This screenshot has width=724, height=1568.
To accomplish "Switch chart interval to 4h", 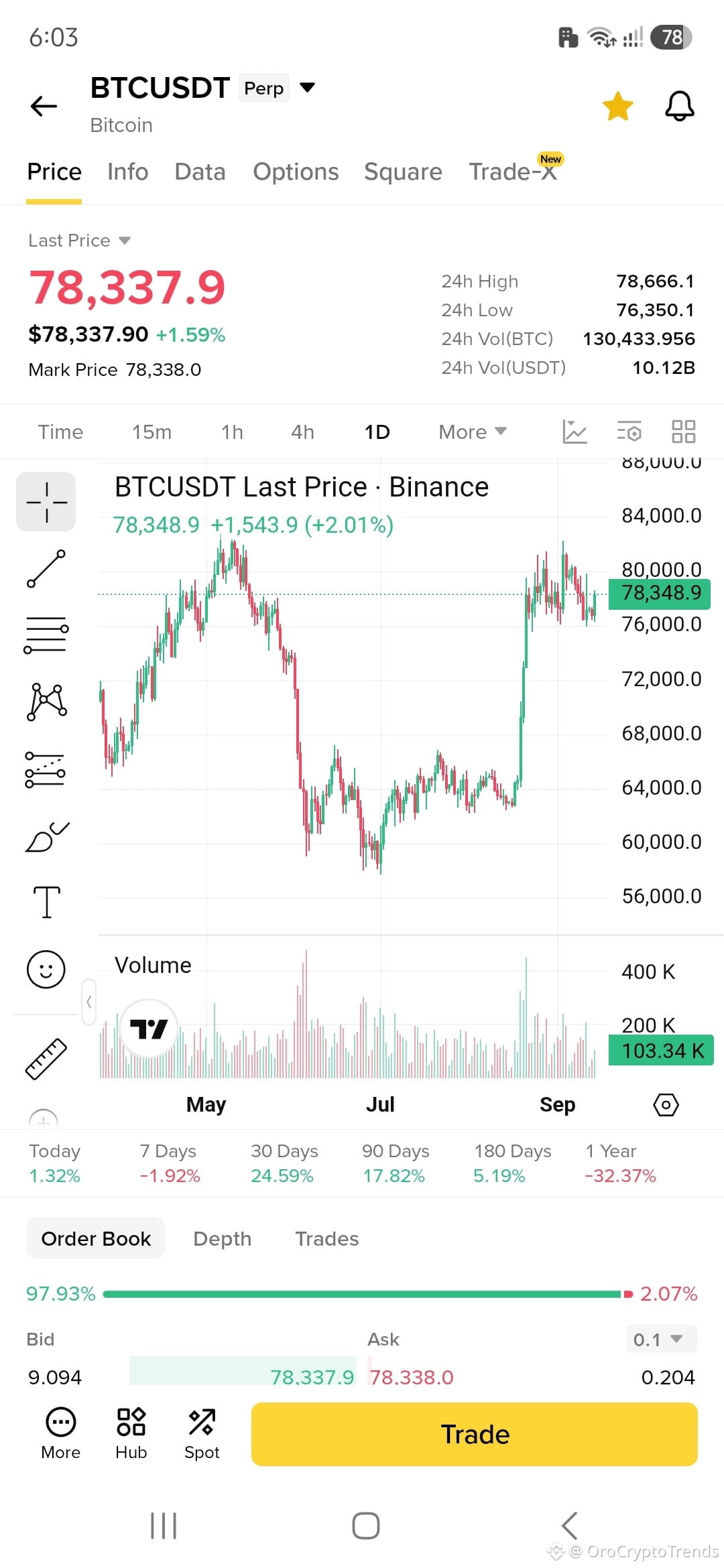I will click(x=302, y=432).
